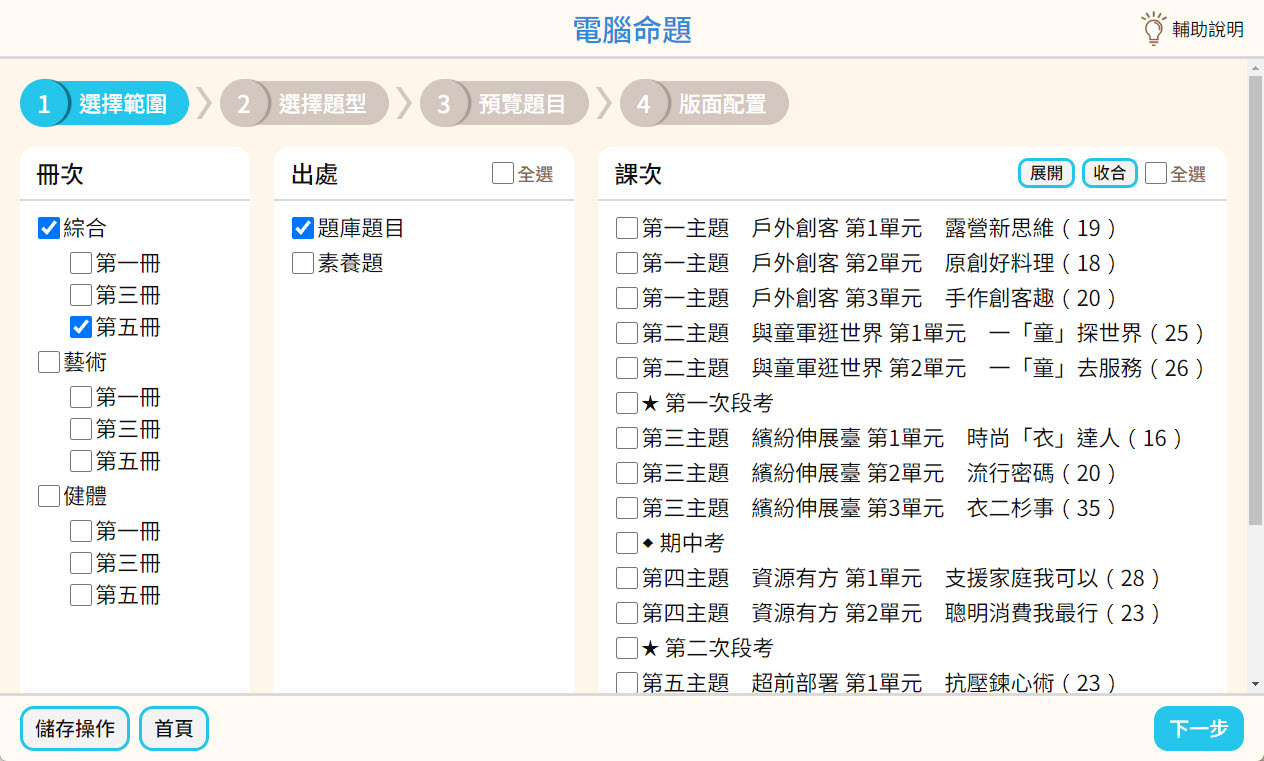Check 第一冊 under 健體

81,531
